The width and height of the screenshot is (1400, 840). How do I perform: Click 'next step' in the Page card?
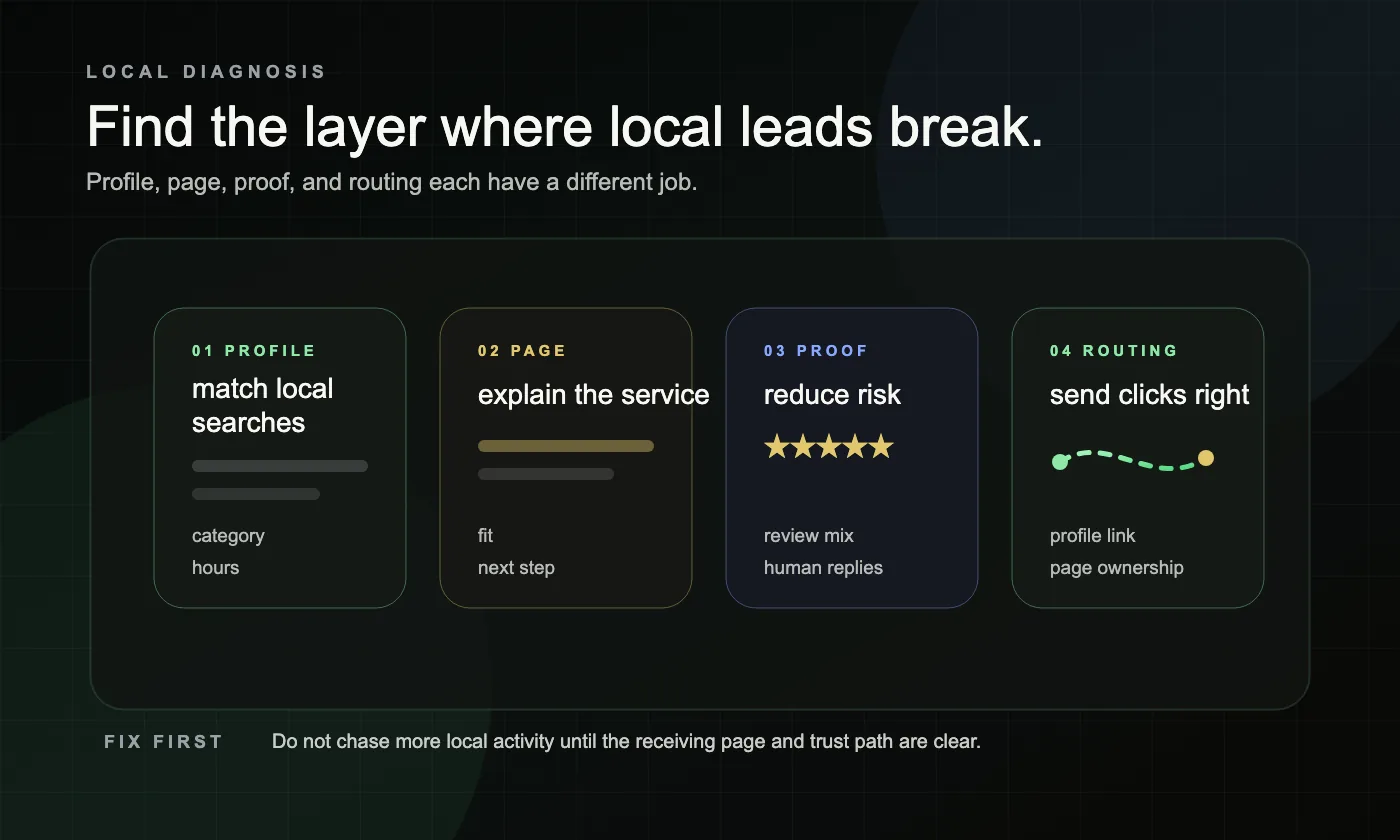[x=516, y=568]
